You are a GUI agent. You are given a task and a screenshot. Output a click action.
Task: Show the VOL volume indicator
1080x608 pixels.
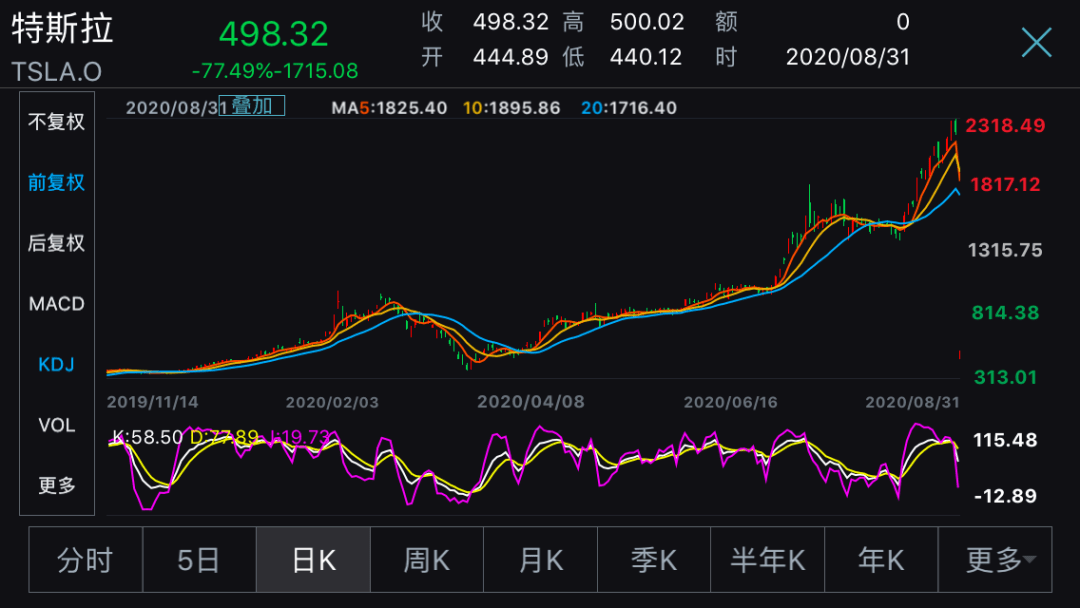click(57, 425)
